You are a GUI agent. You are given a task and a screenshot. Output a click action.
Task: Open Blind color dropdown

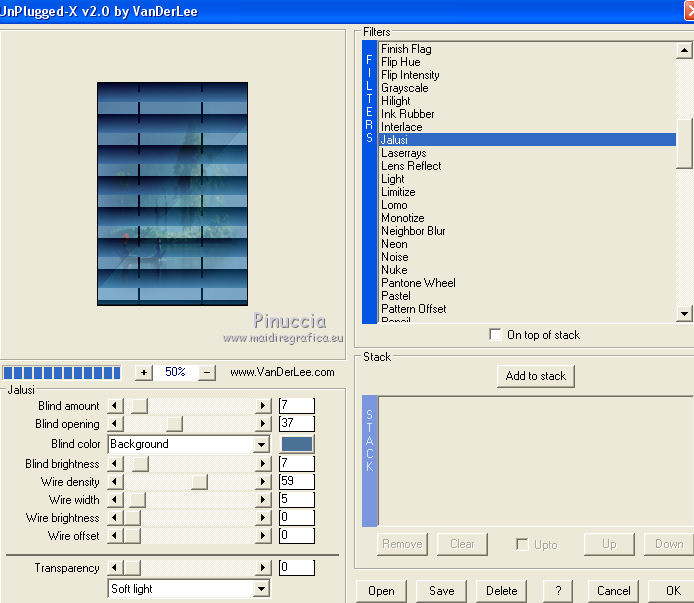click(262, 444)
